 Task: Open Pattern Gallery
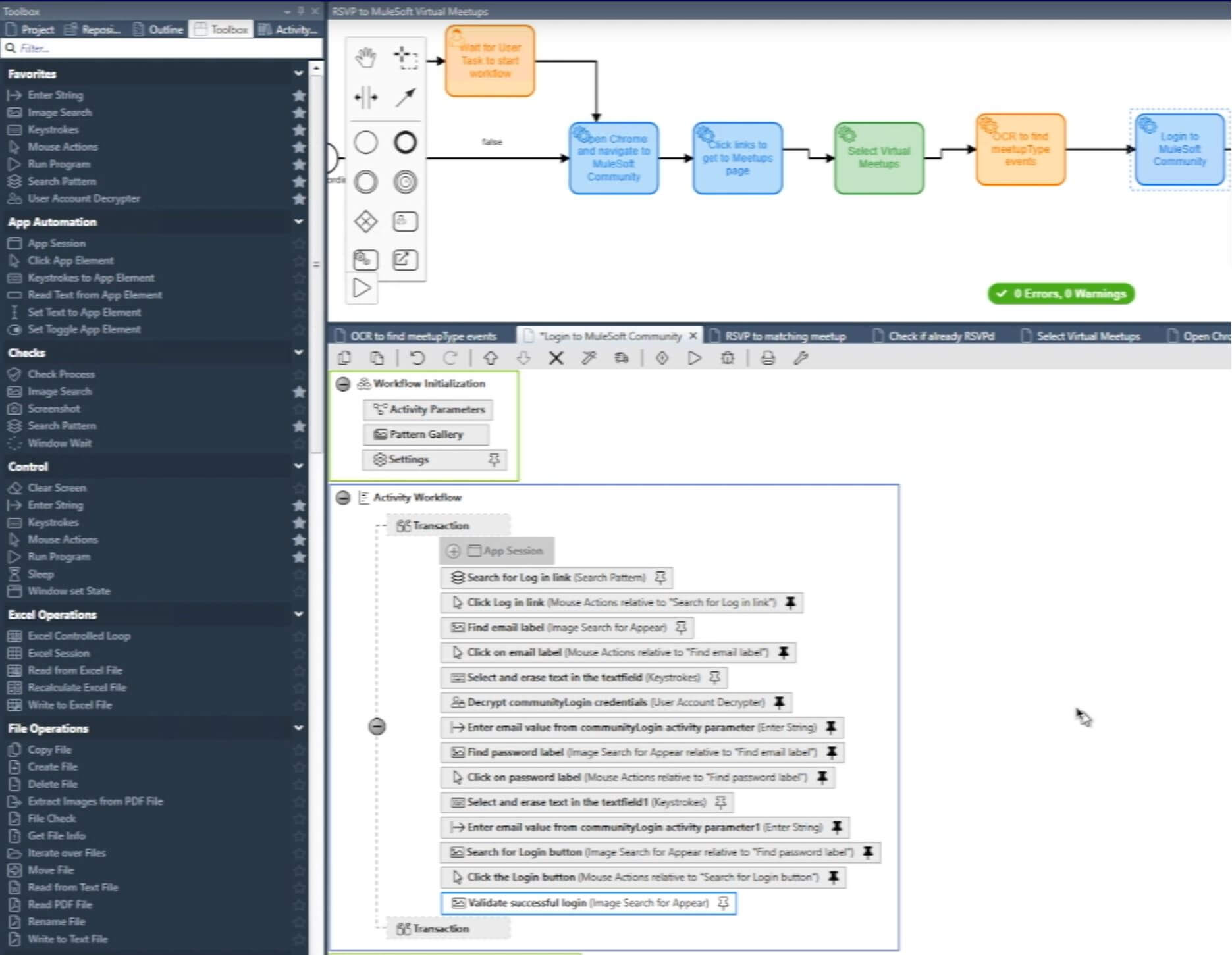[x=426, y=434]
